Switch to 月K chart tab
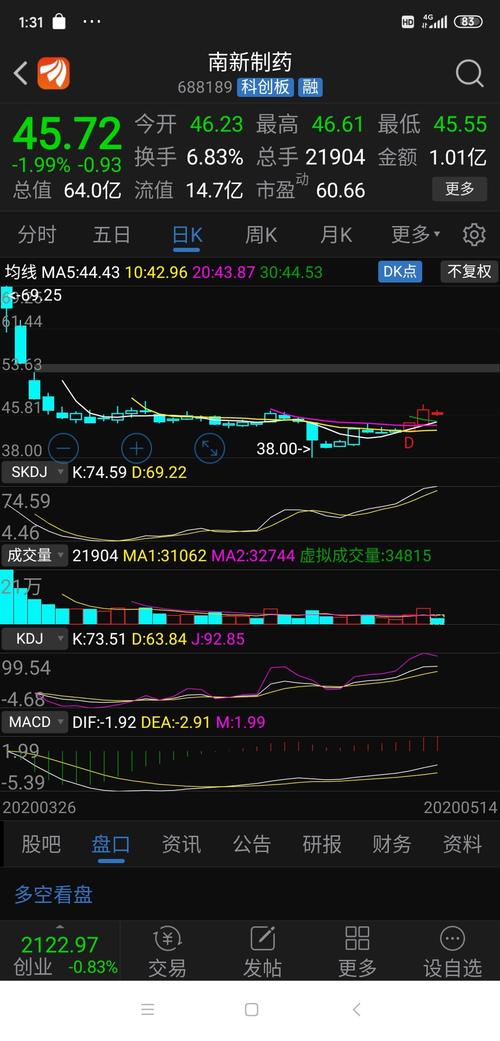This screenshot has height=1041, width=500. pyautogui.click(x=336, y=234)
